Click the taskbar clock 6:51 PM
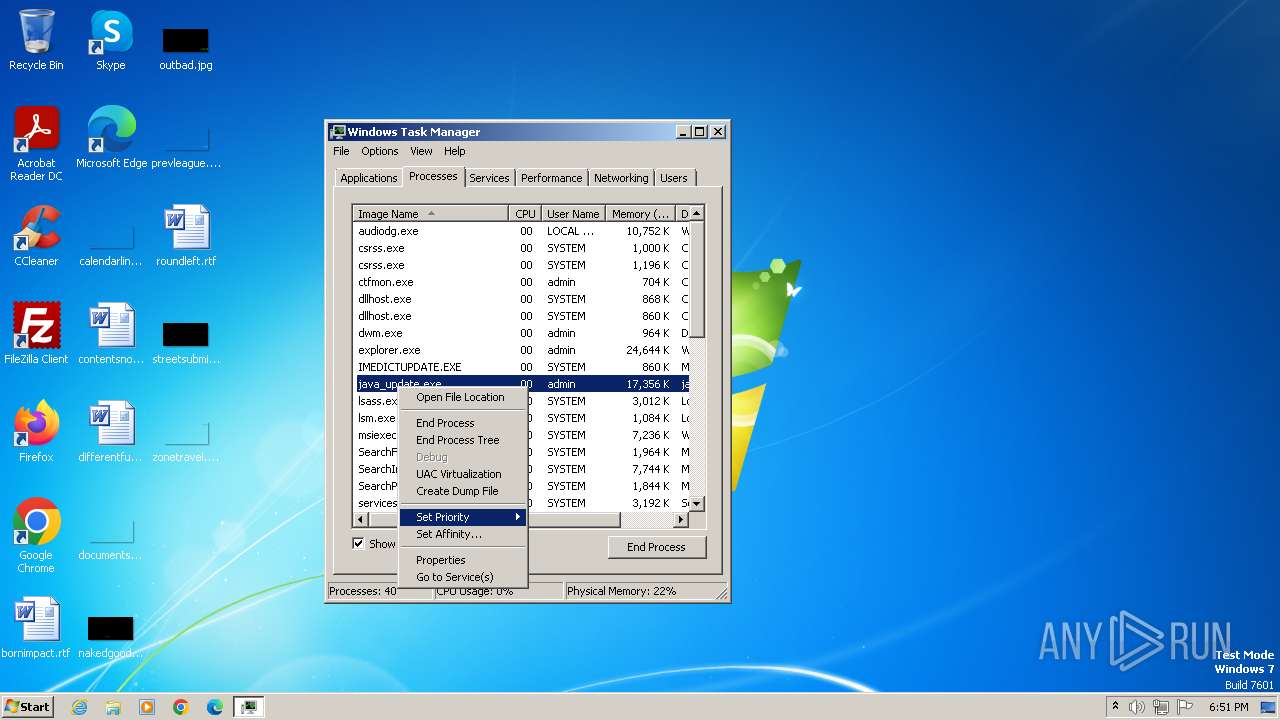The image size is (1280, 720). [1229, 707]
